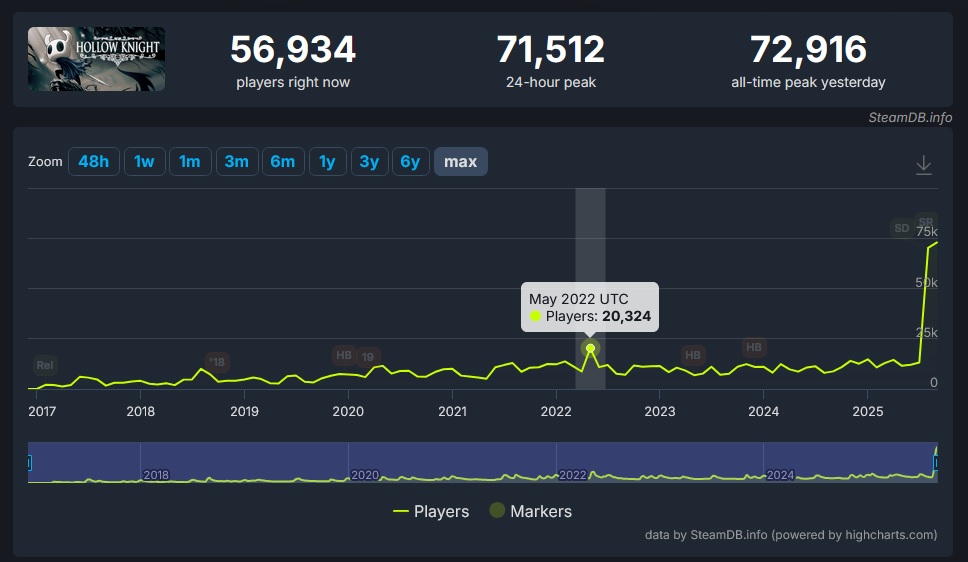This screenshot has height=562, width=968.
Task: Click the 2022 label in navigator
Action: click(x=572, y=475)
